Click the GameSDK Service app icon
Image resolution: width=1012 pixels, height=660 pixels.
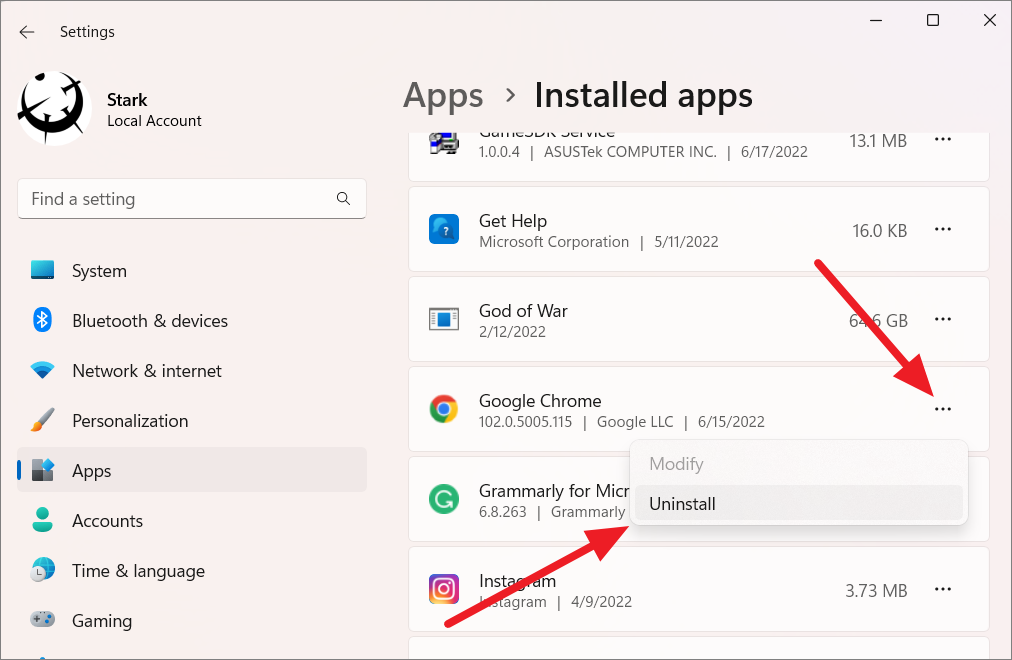pyautogui.click(x=444, y=143)
